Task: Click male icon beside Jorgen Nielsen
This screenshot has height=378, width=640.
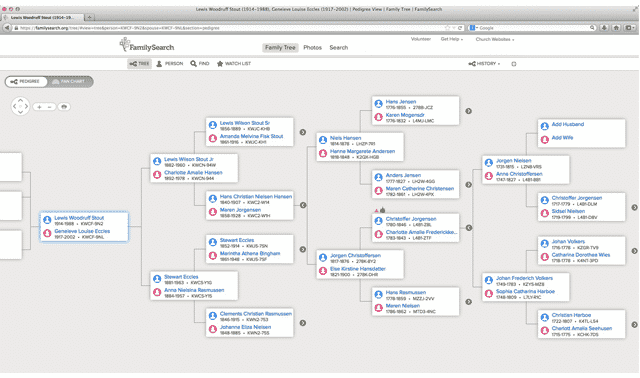Action: point(489,163)
